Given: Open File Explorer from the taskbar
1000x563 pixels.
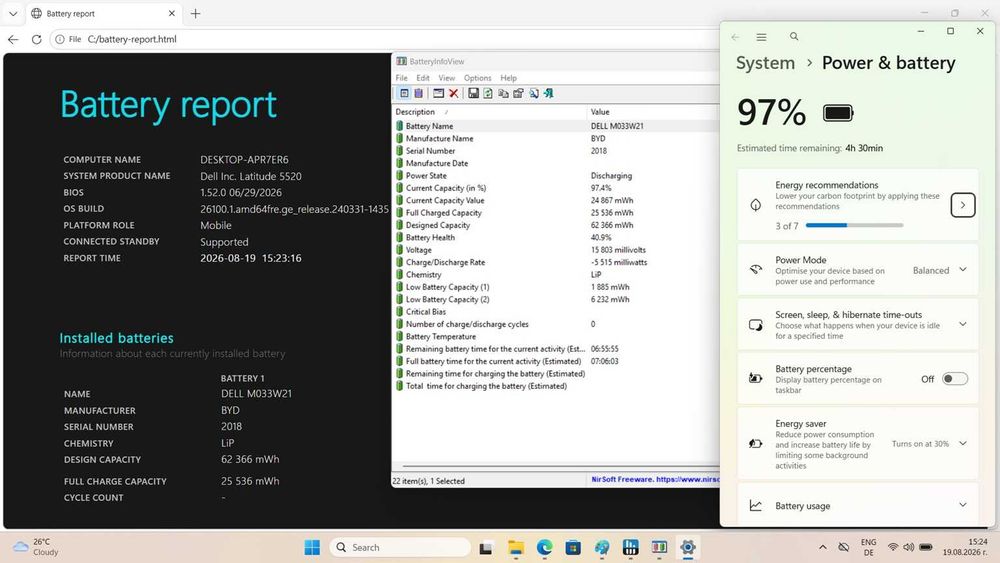Looking at the screenshot, I should (x=515, y=547).
